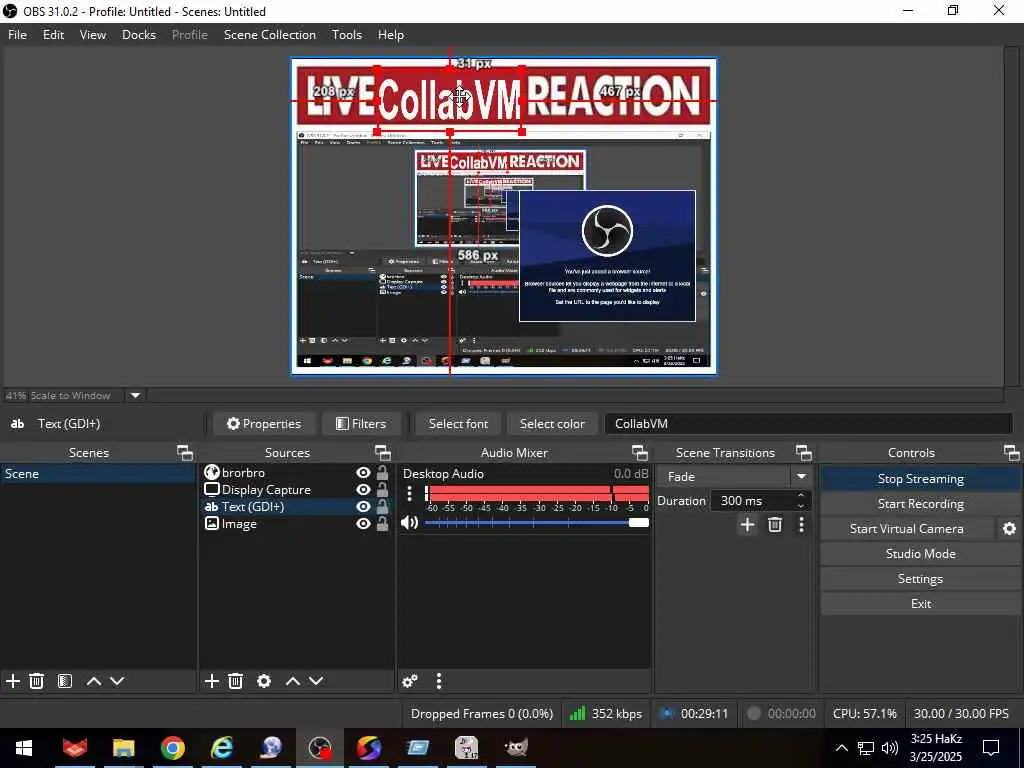Open the Scene Collection menu

tap(270, 35)
